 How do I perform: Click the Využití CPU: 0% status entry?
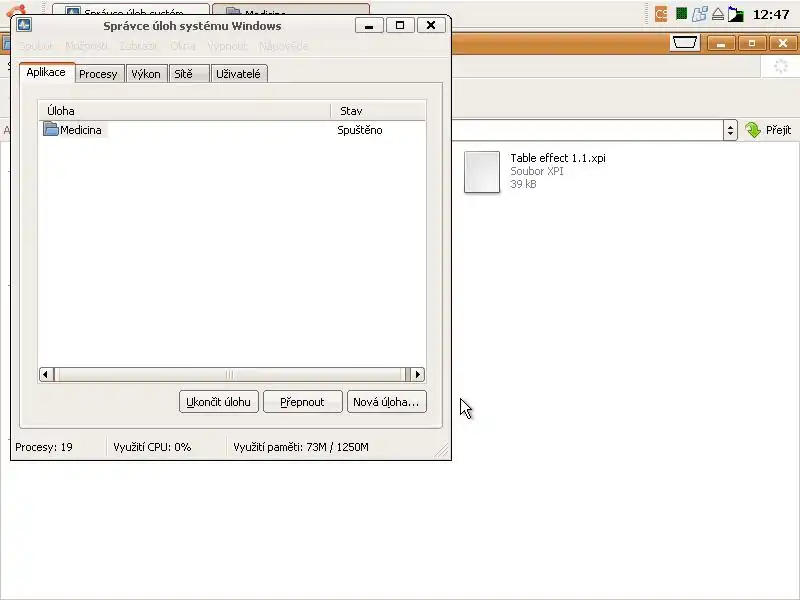coord(152,447)
